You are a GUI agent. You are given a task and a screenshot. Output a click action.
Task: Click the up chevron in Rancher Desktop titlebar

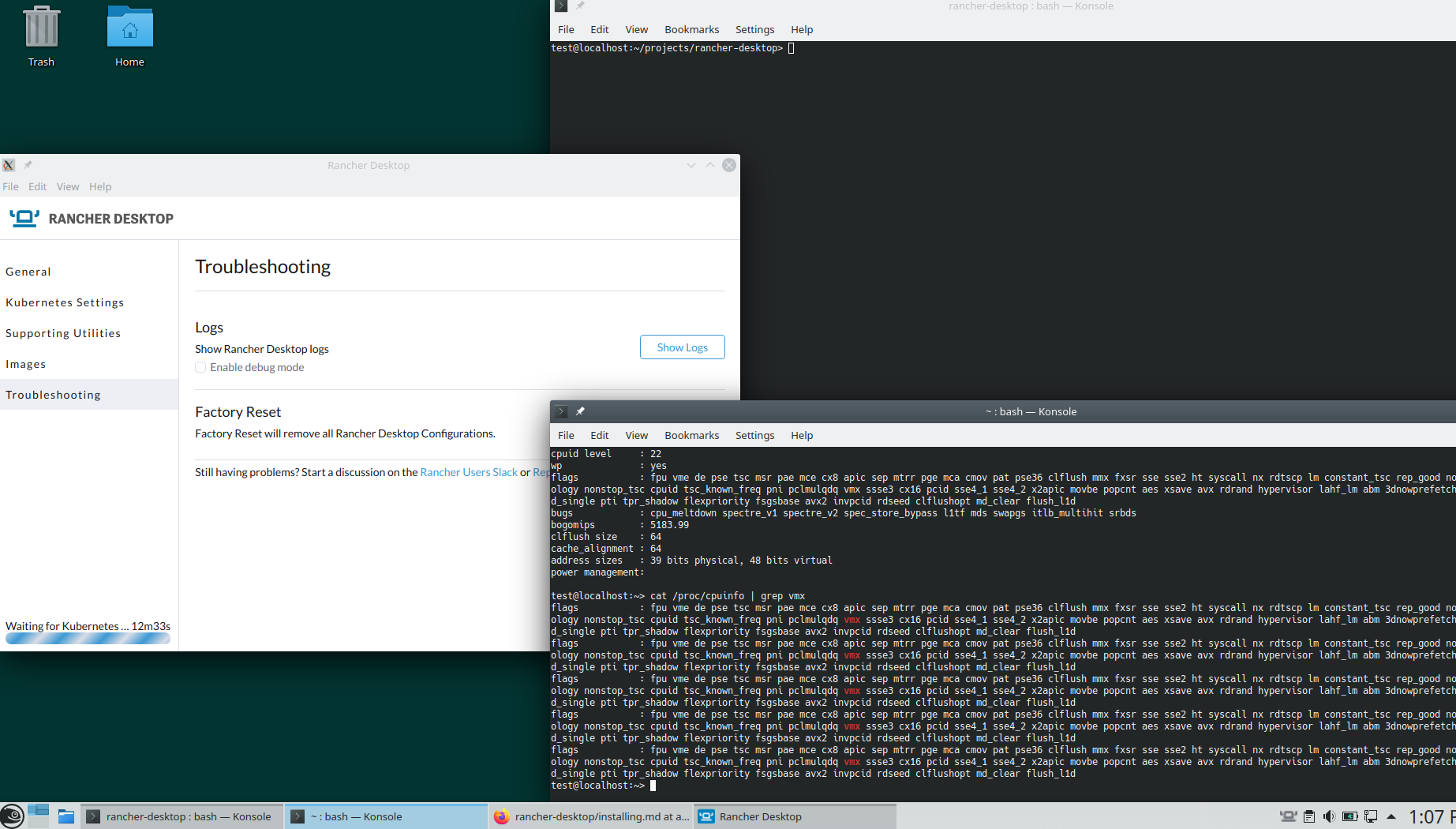[x=710, y=165]
